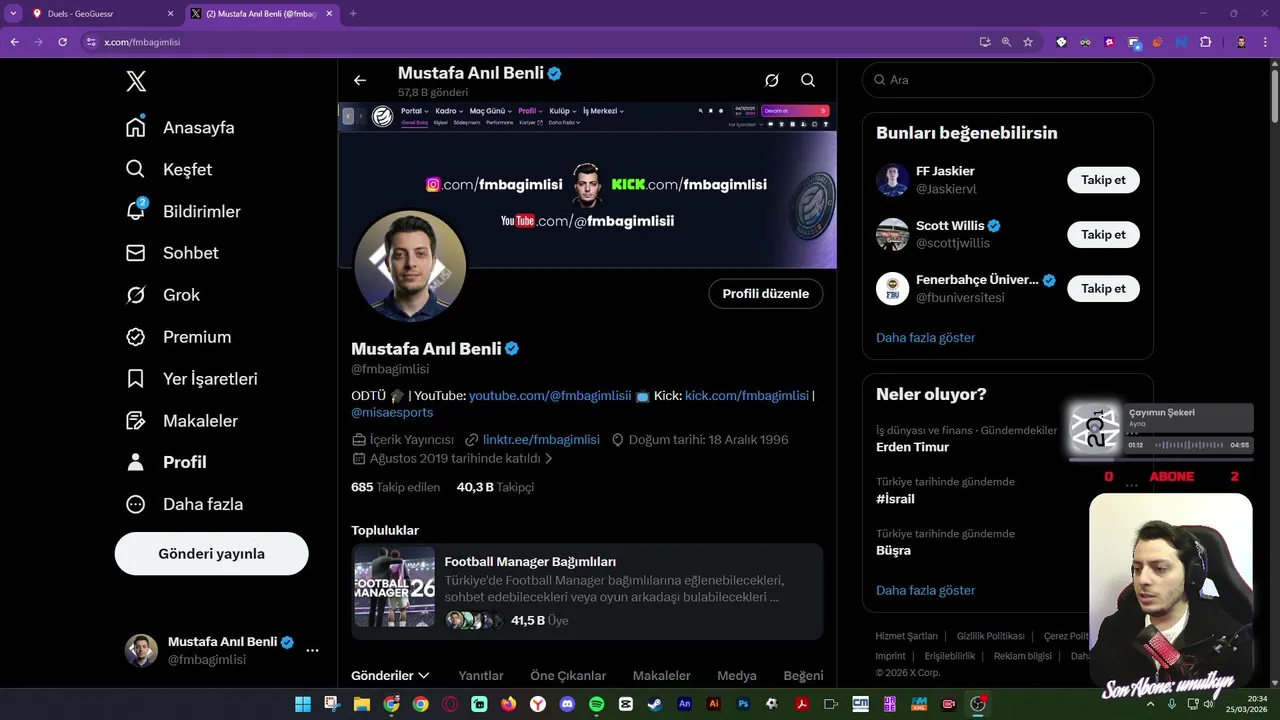This screenshot has width=1280, height=720.
Task: Open Spotify from the taskbar
Action: pos(597,704)
